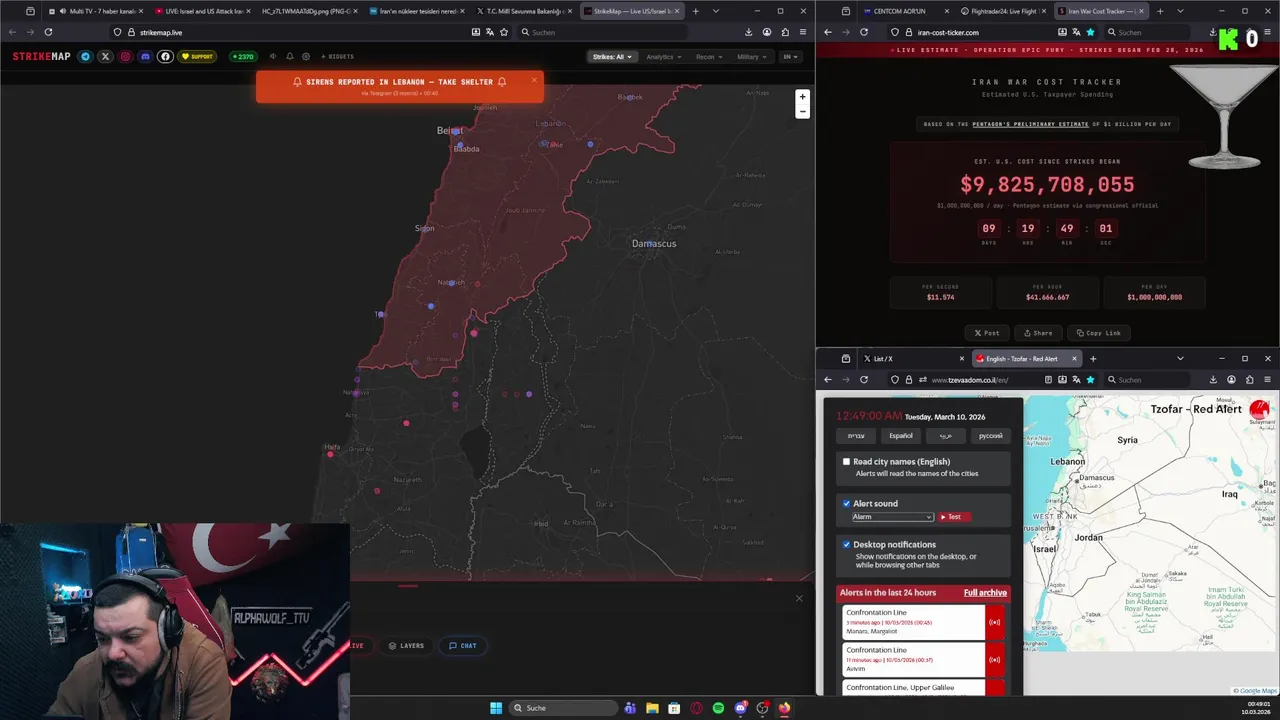The height and width of the screenshot is (720, 1280).
Task: Open new tab in StrikeMap browser window
Action: pos(696,11)
